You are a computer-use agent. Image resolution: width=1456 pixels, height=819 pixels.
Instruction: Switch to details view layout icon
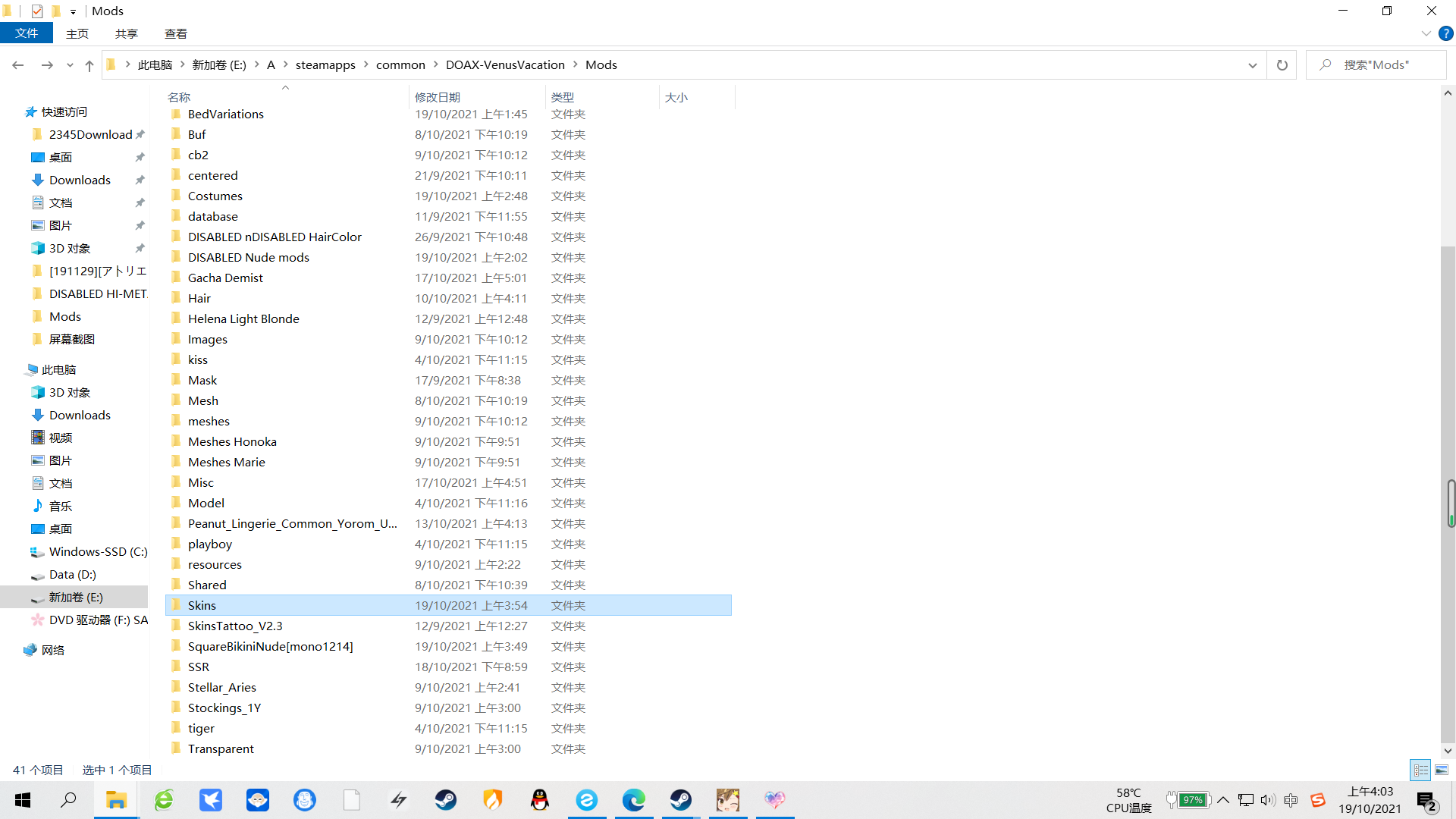click(x=1421, y=770)
